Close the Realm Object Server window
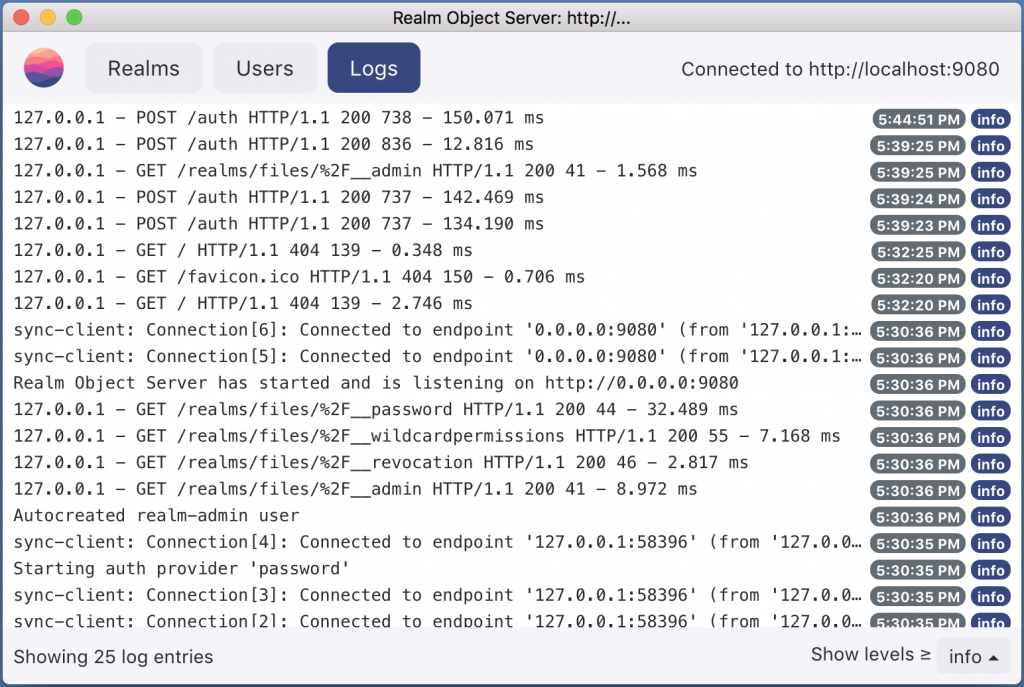 coord(22,17)
